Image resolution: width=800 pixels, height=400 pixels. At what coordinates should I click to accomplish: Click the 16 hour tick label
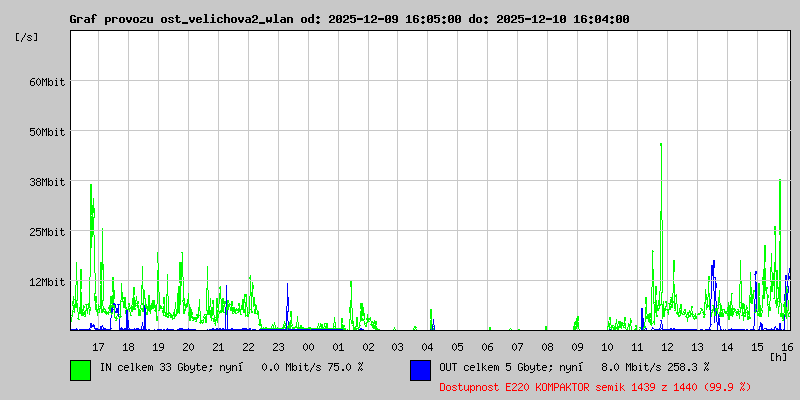tap(786, 347)
